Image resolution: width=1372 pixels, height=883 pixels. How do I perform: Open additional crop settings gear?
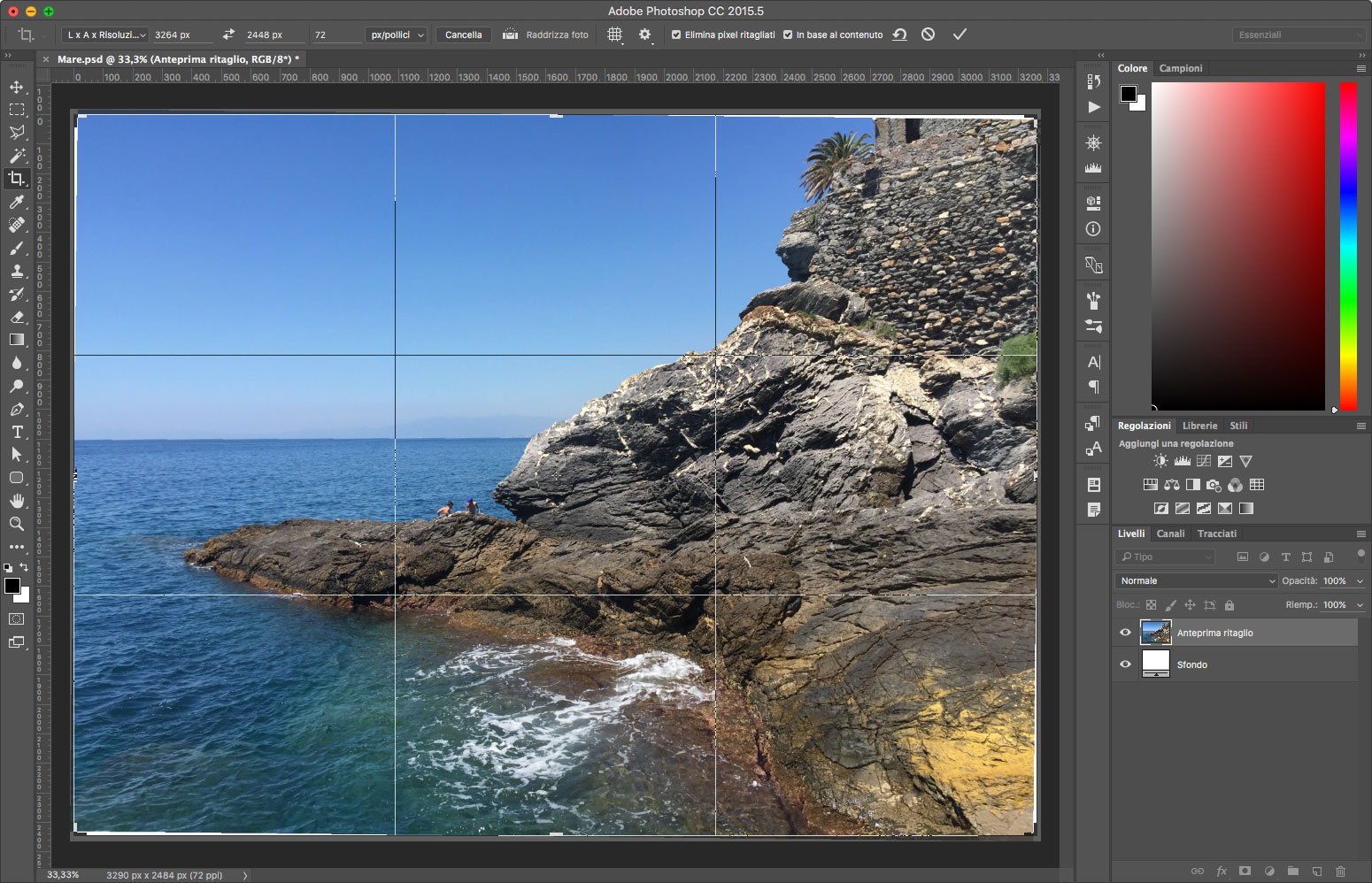pyautogui.click(x=645, y=35)
